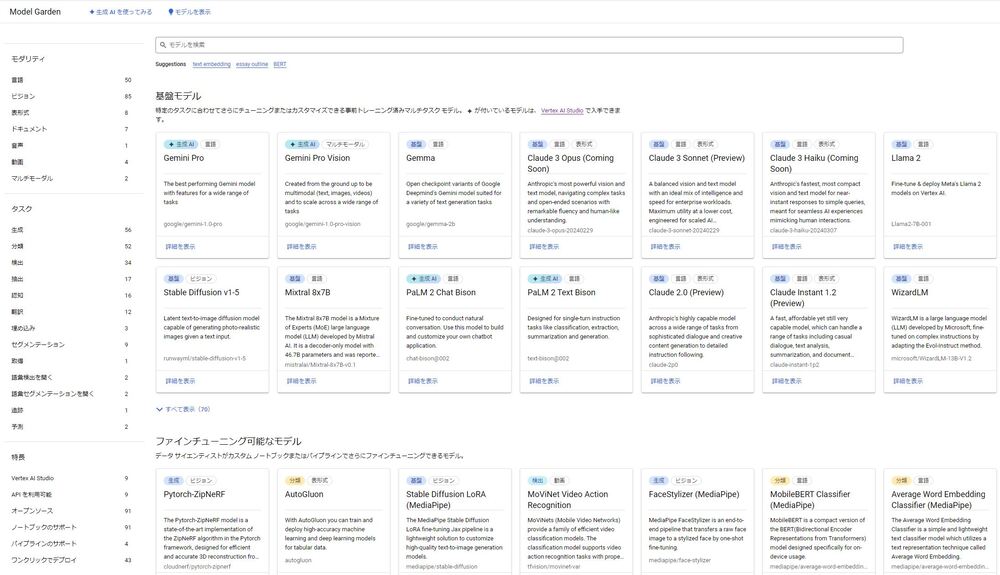Click ファインチューニング可能なモデル heading
The image size is (1000, 575).
pos(228,441)
